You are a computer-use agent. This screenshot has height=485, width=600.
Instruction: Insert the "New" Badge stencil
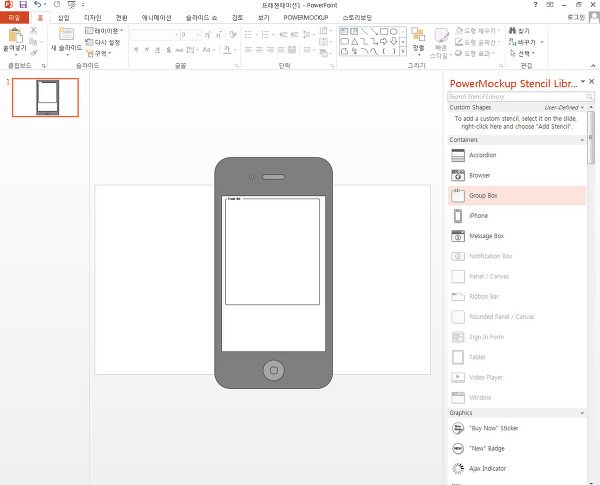(517, 448)
